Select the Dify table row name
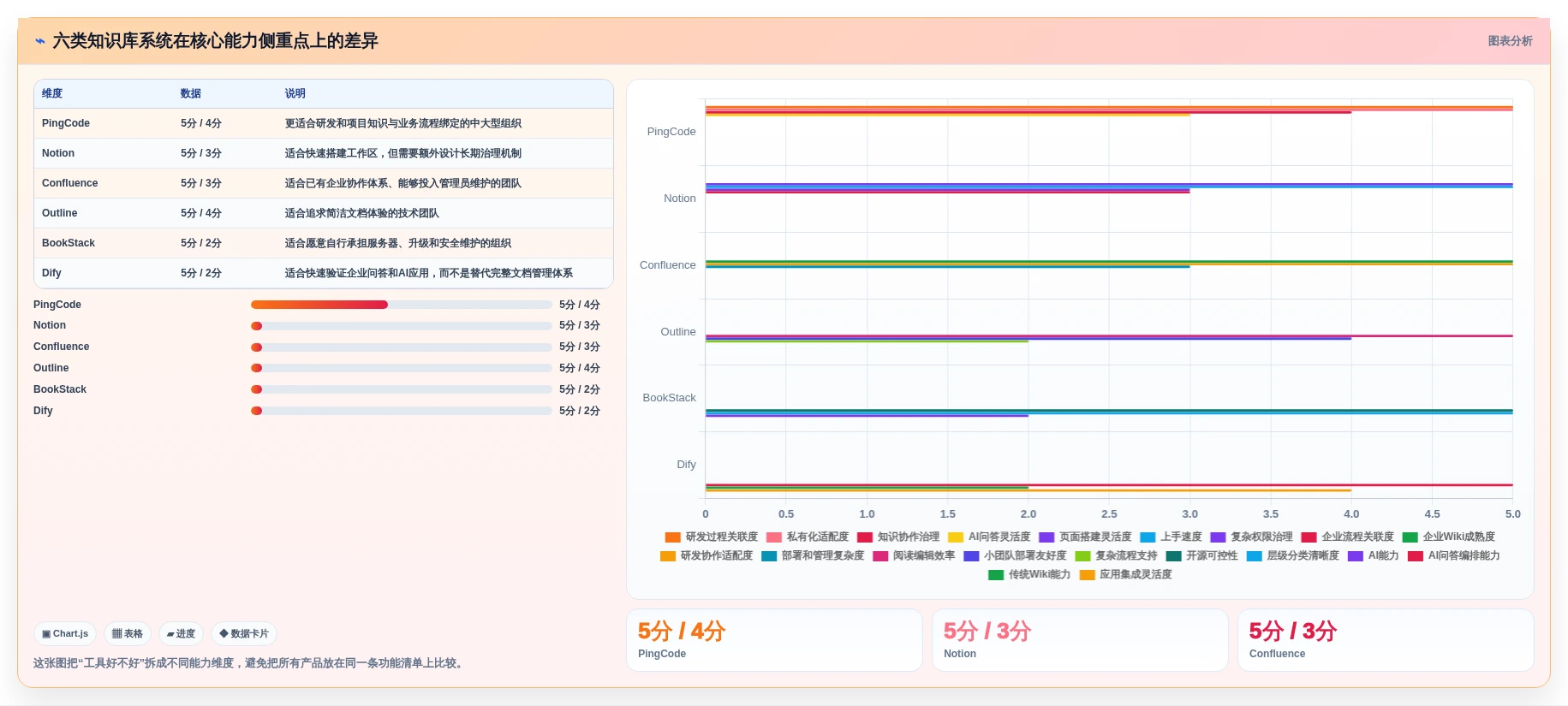1568x706 pixels. [51, 273]
